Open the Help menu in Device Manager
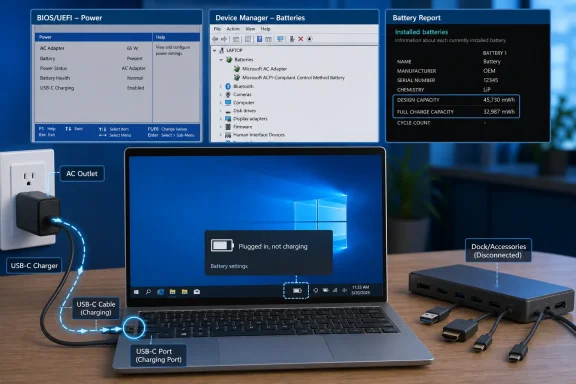This screenshot has width=576, height=384. 265,29
